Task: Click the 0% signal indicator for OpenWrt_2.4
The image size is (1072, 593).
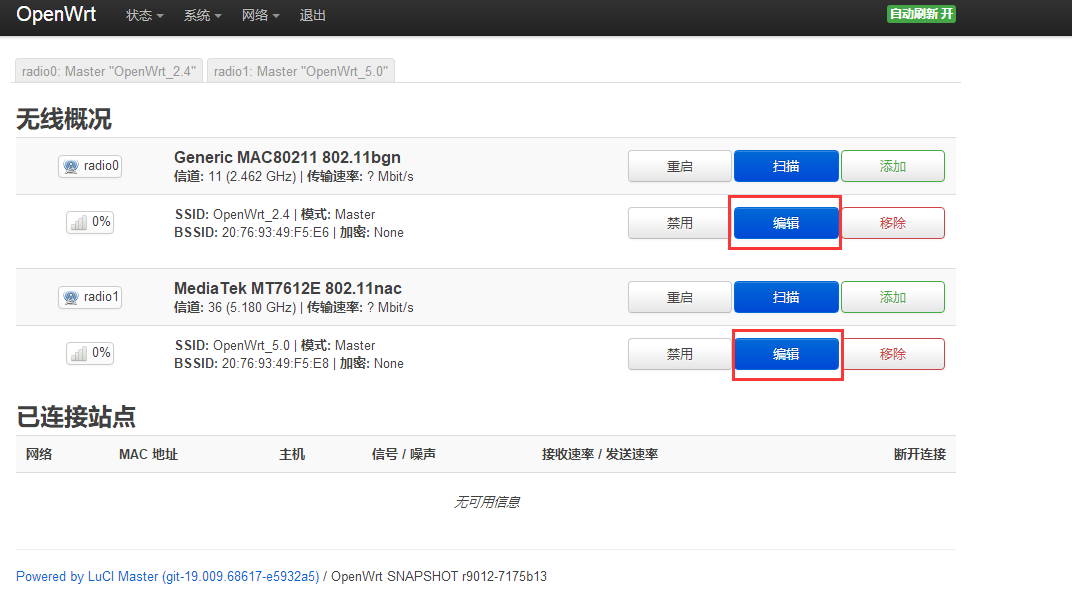Action: (90, 222)
